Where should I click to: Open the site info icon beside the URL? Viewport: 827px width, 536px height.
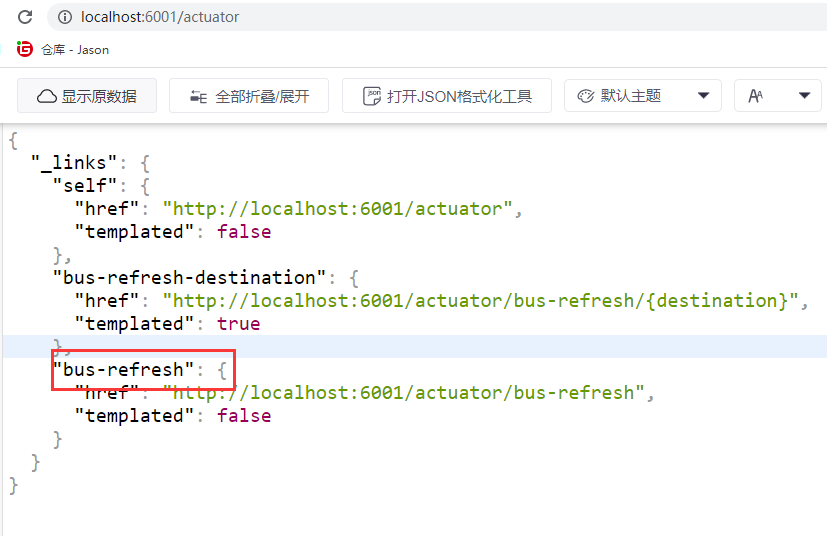(65, 17)
